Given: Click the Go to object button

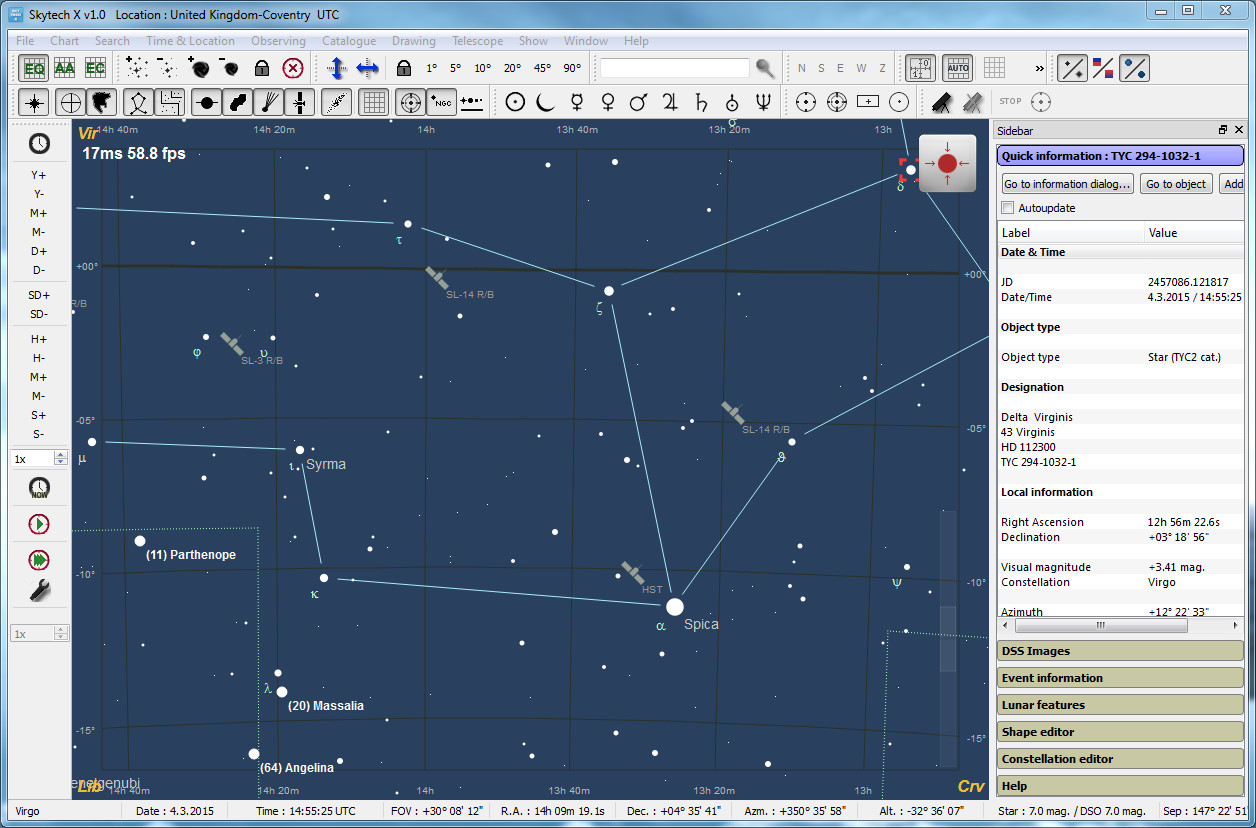Looking at the screenshot, I should 1176,184.
